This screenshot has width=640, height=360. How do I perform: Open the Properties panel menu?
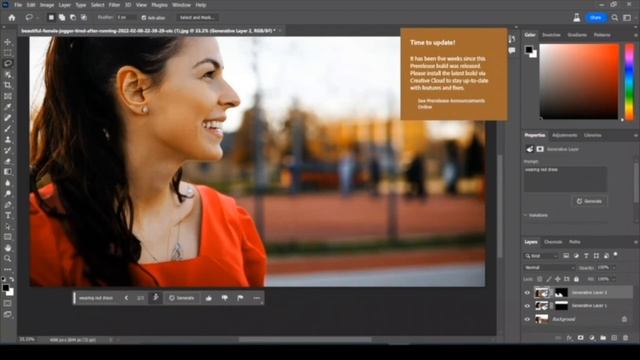[x=636, y=135]
